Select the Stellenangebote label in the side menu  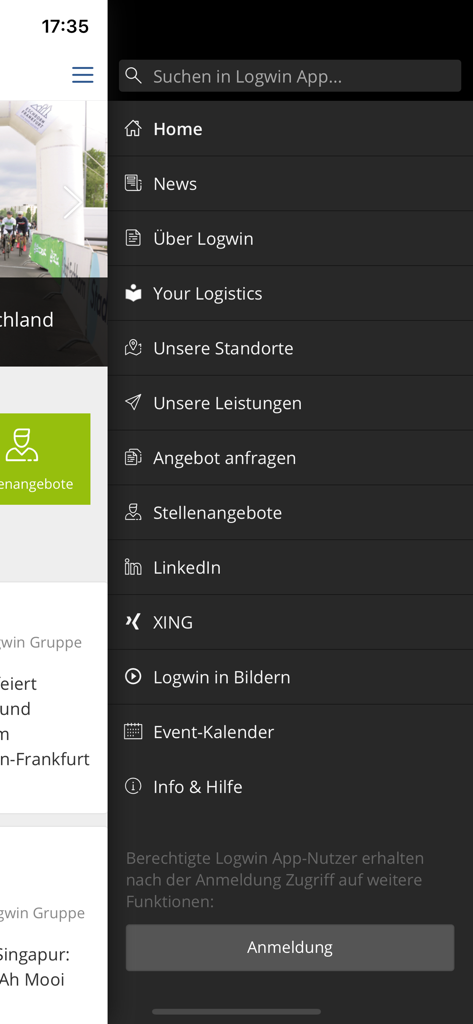pyautogui.click(x=218, y=513)
